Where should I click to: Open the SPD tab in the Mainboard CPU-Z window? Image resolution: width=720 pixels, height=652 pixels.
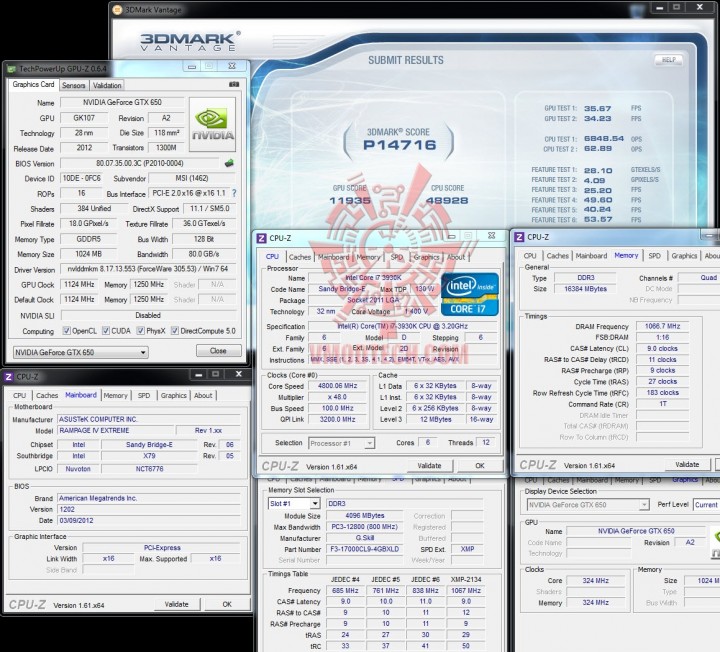(x=144, y=395)
